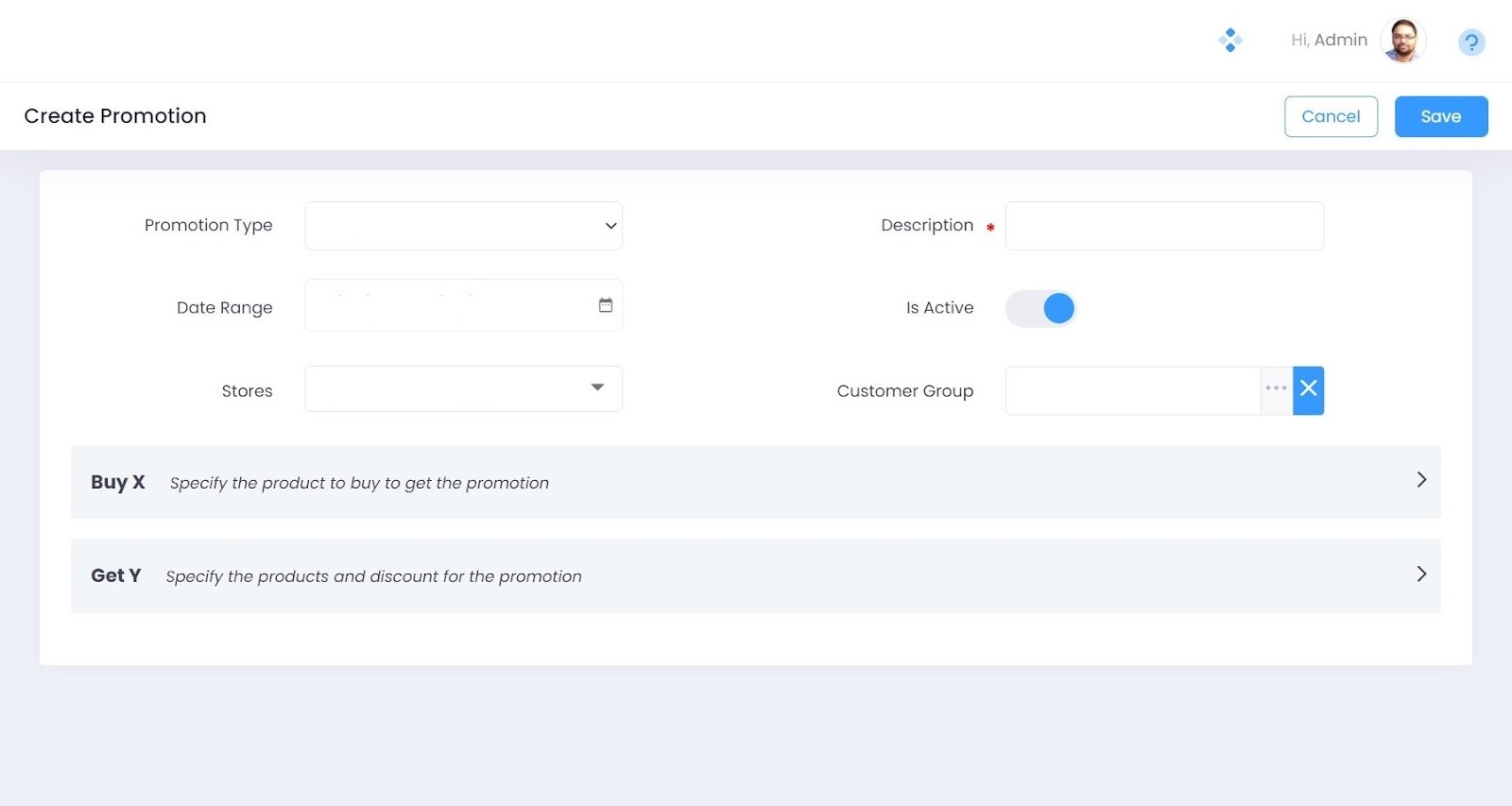Image resolution: width=1512 pixels, height=806 pixels.
Task: Open the Promotion Type dropdown
Action: 463,226
